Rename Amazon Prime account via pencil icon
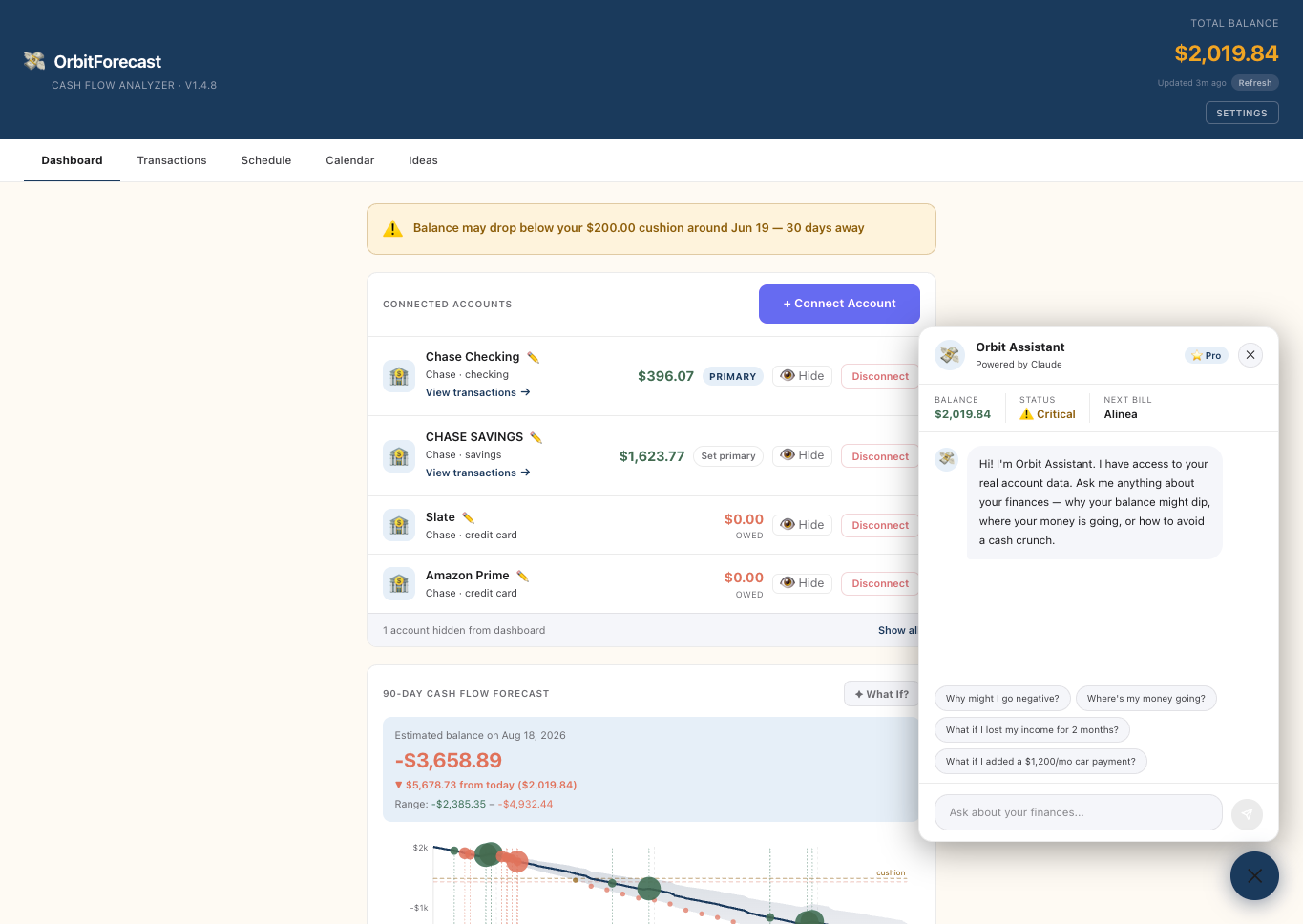Image resolution: width=1303 pixels, height=924 pixels. click(x=522, y=576)
